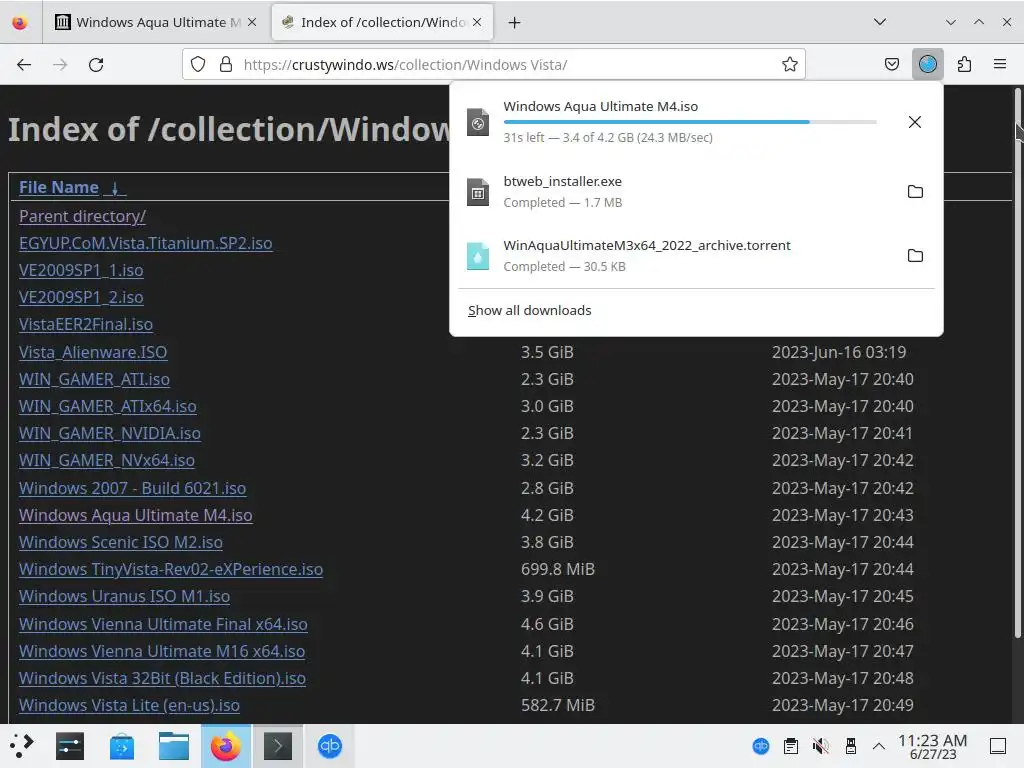The width and height of the screenshot is (1024, 768).
Task: Click WIN_GAMER_ATIx64.iso link
Action: coord(108,406)
